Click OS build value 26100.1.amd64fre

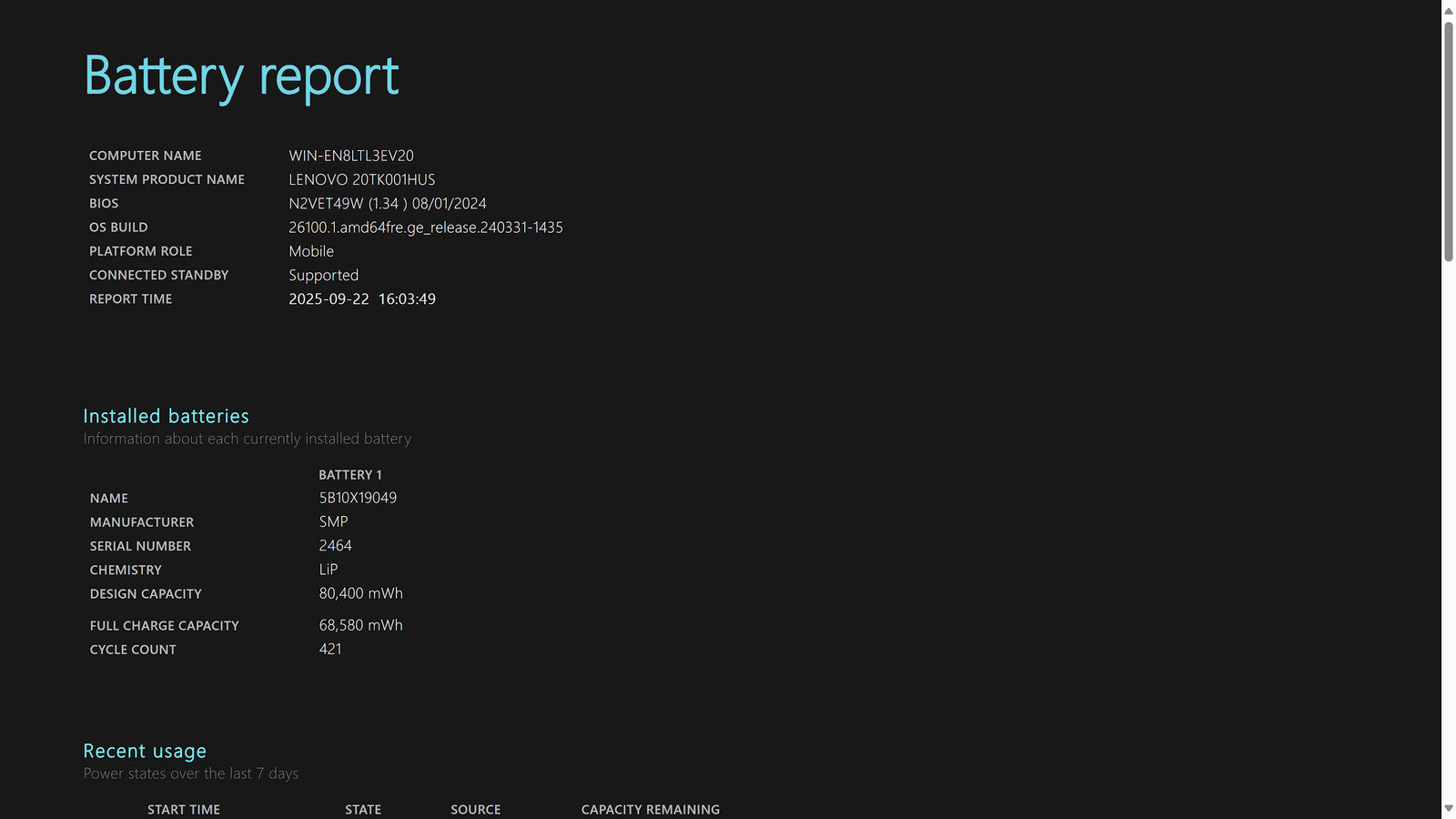click(x=426, y=227)
